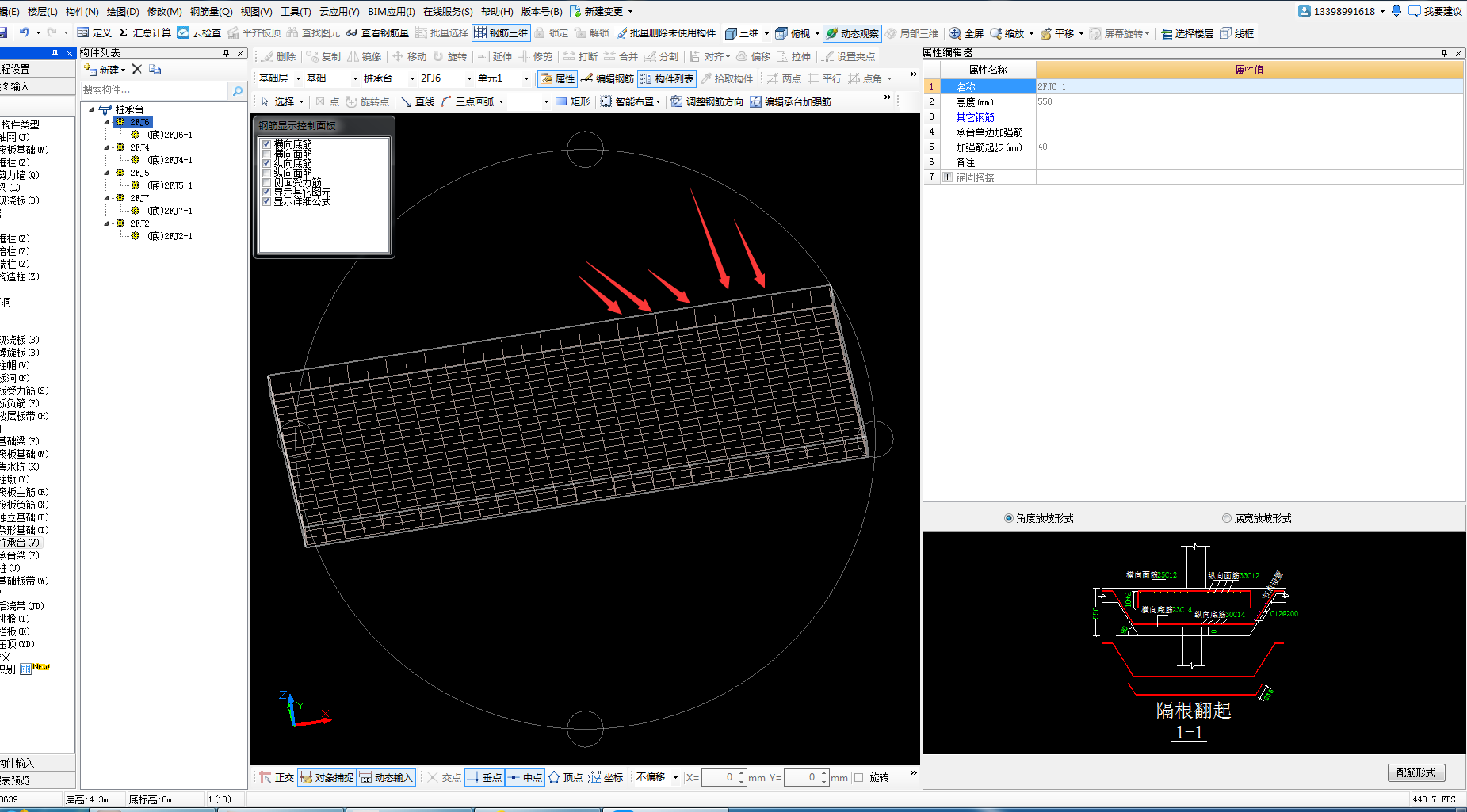Check 横向面筋 checkbox
The width and height of the screenshot is (1467, 812).
coord(267,154)
